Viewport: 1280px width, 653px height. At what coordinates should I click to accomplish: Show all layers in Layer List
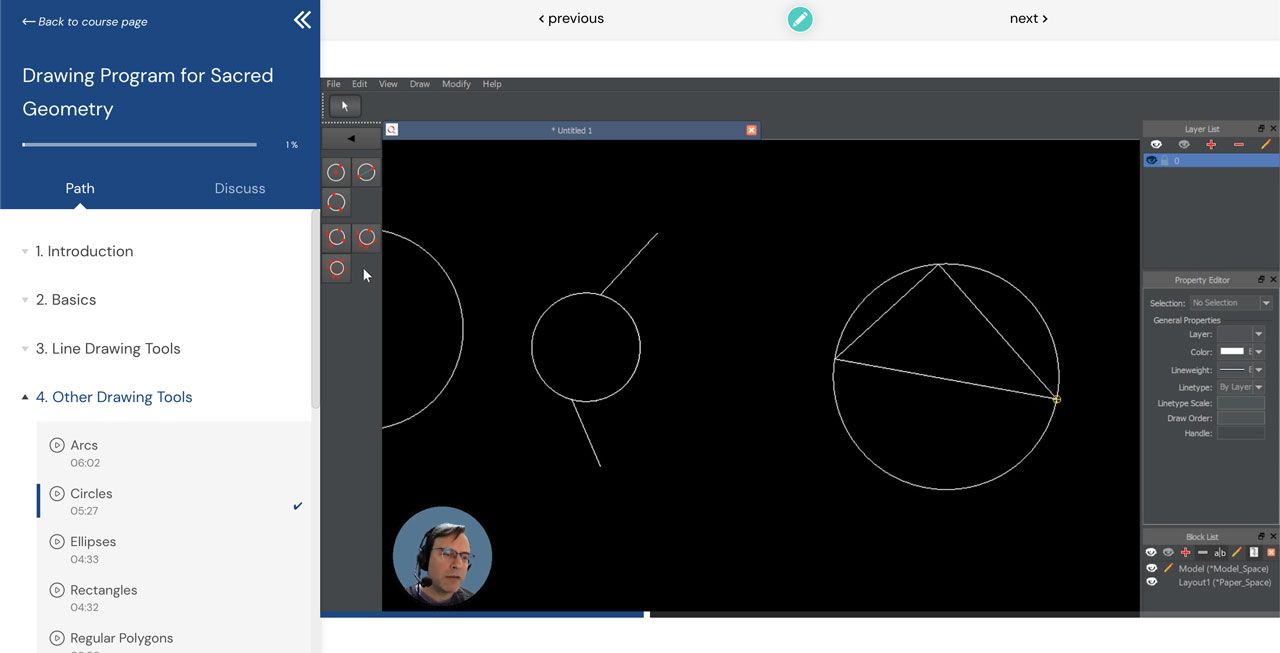[1156, 145]
